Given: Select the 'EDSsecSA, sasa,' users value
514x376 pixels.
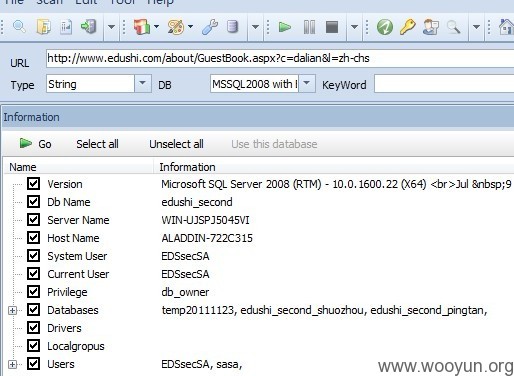Looking at the screenshot, I should click(x=202, y=364).
